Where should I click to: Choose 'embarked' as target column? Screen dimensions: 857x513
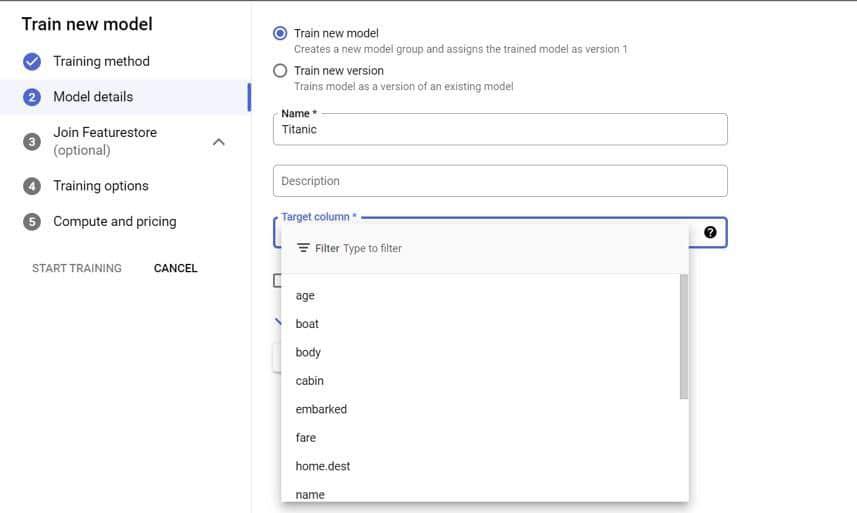pyautogui.click(x=321, y=409)
